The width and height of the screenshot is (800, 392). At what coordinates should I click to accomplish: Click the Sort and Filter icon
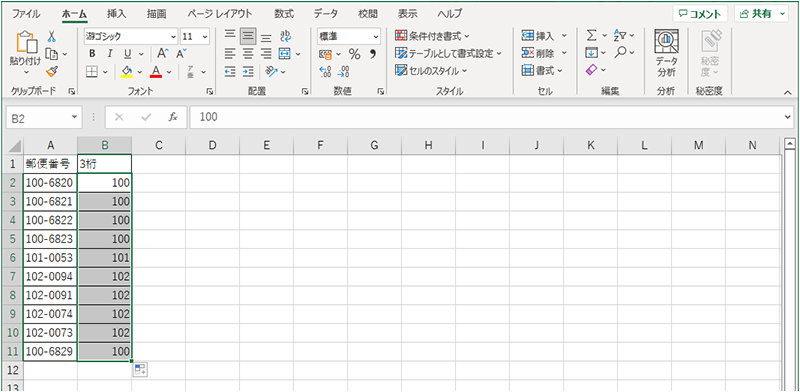click(620, 36)
